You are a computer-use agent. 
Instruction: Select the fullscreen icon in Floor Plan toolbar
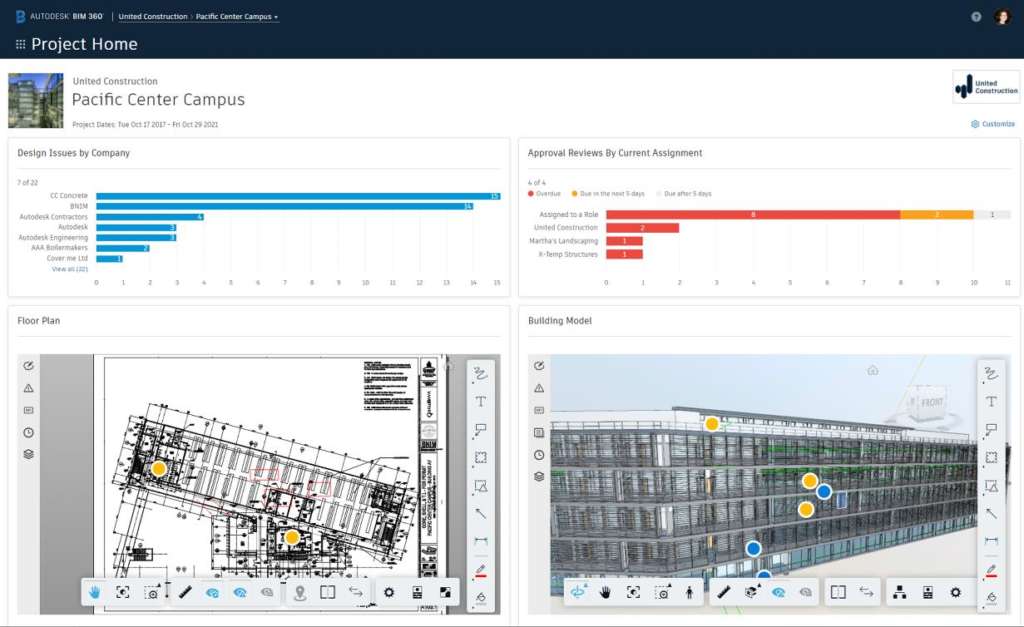[445, 592]
